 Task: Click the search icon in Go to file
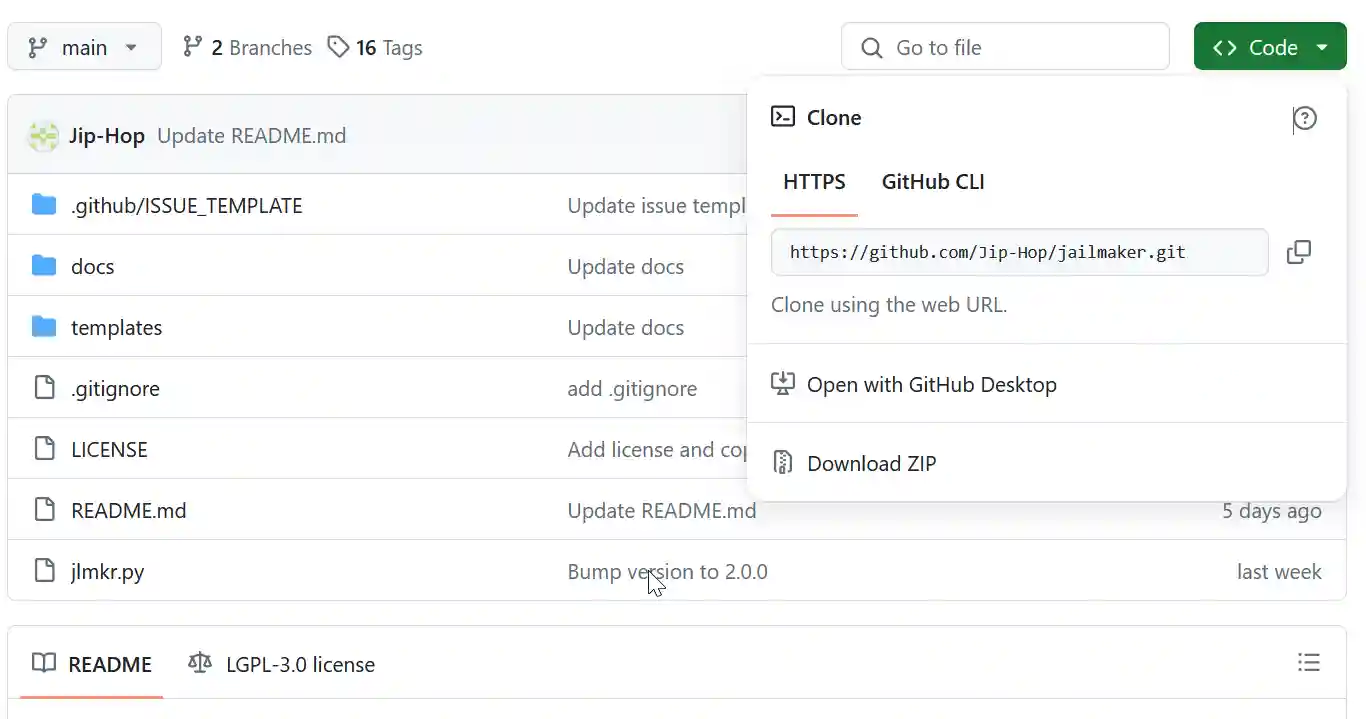coord(870,46)
